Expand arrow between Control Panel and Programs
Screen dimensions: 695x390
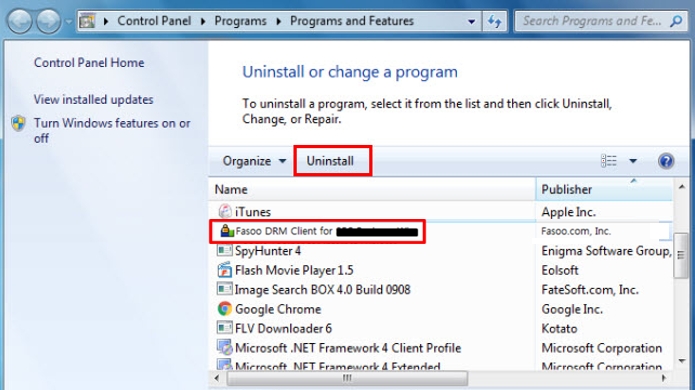point(203,21)
